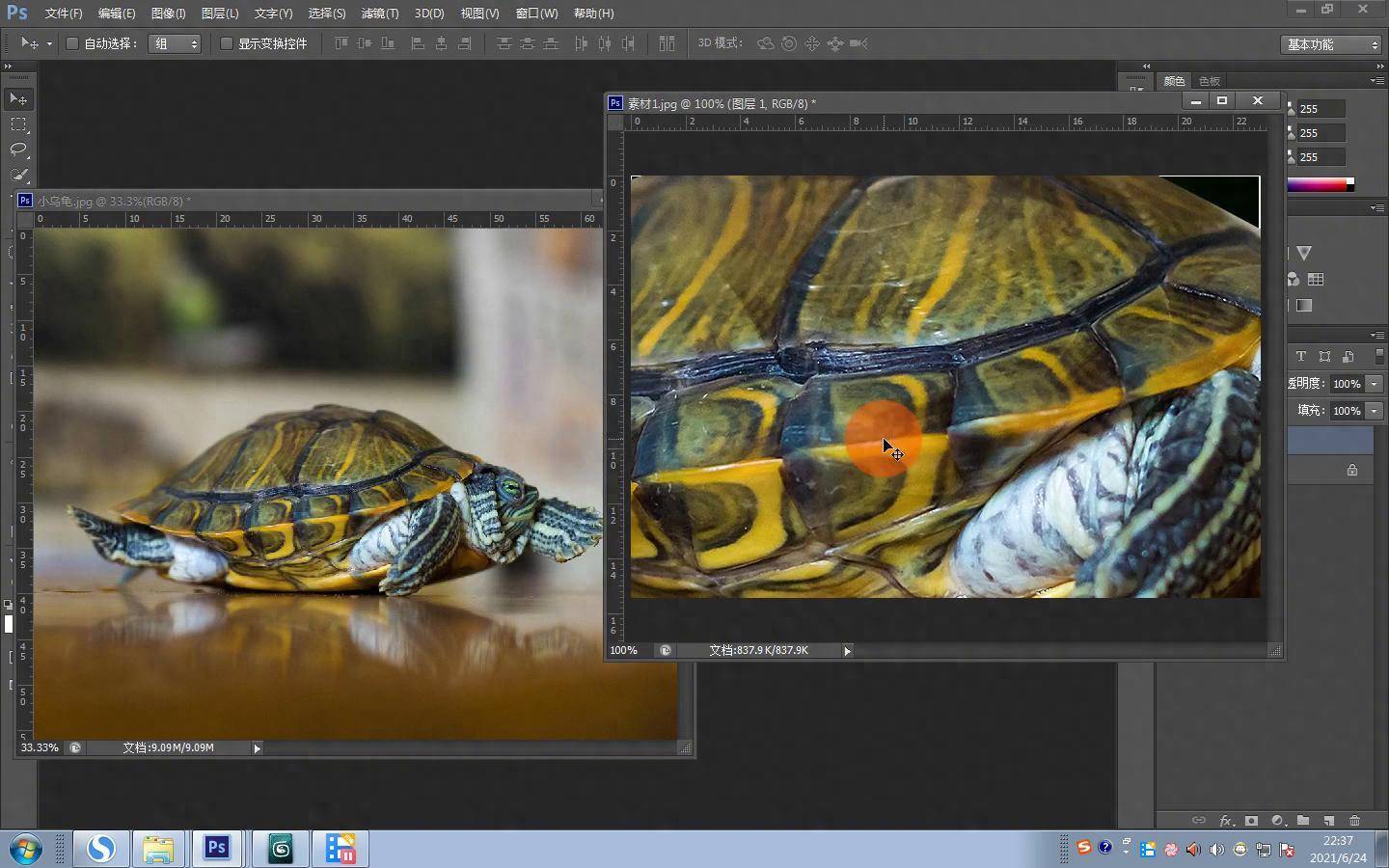Open the 图像(I) menu
This screenshot has width=1389, height=868.
coord(168,14)
